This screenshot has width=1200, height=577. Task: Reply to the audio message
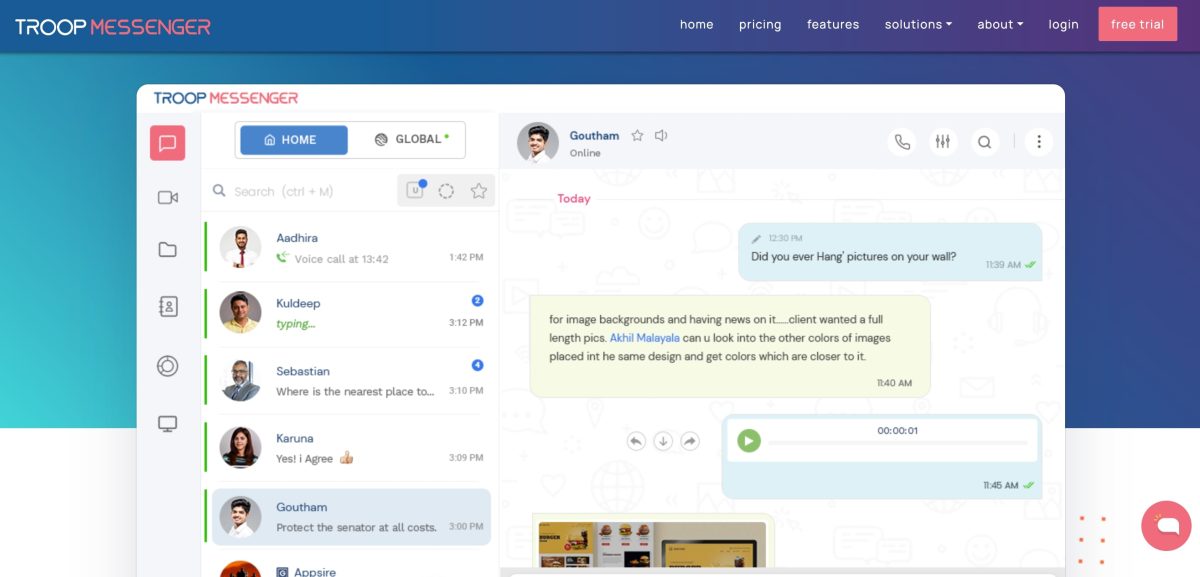(x=636, y=441)
